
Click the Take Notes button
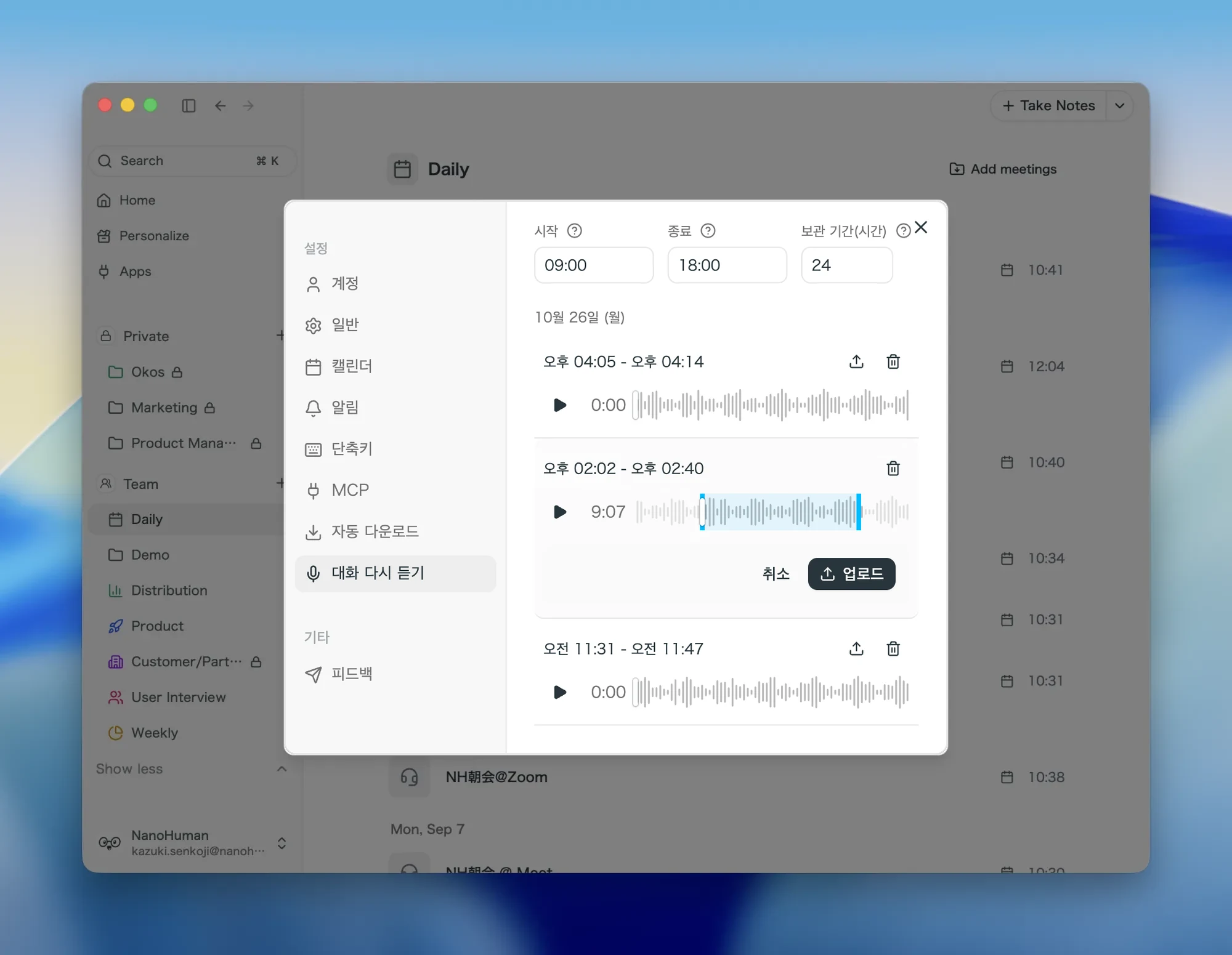point(1048,106)
